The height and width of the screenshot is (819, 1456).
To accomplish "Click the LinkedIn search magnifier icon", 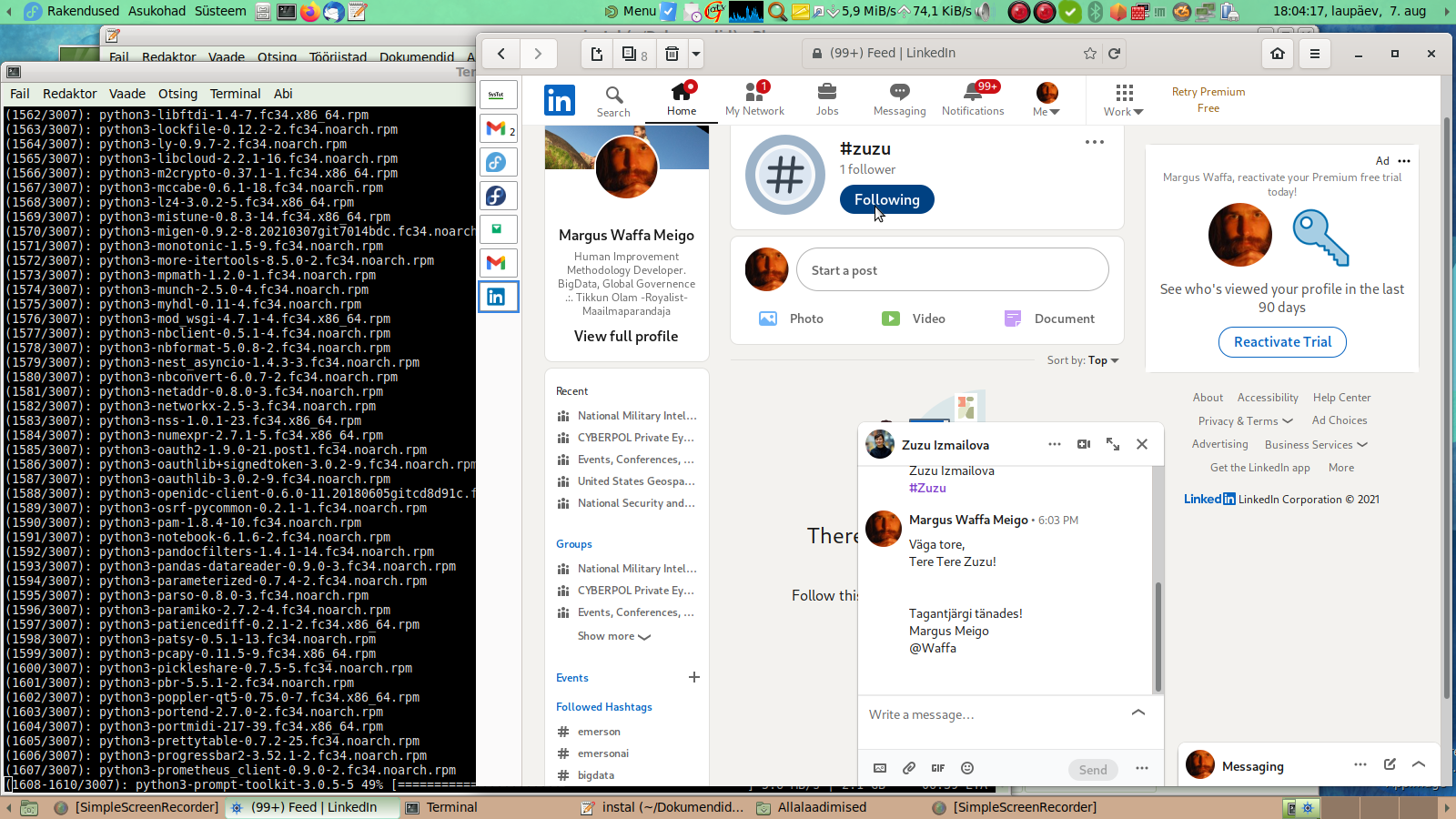I will [614, 95].
